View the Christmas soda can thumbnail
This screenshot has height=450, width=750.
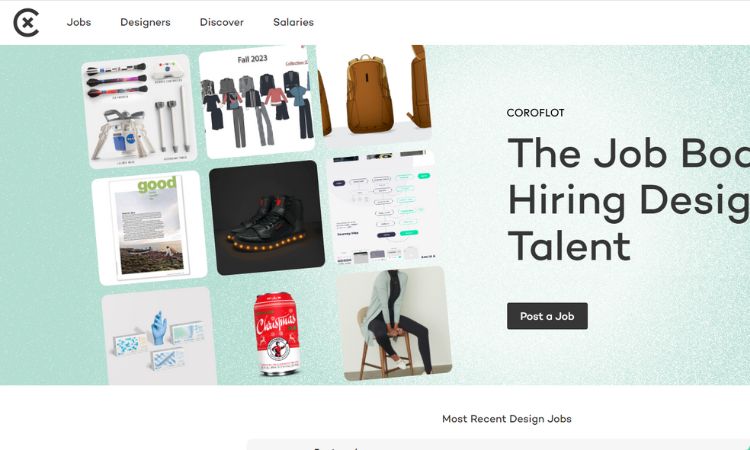pyautogui.click(x=278, y=333)
